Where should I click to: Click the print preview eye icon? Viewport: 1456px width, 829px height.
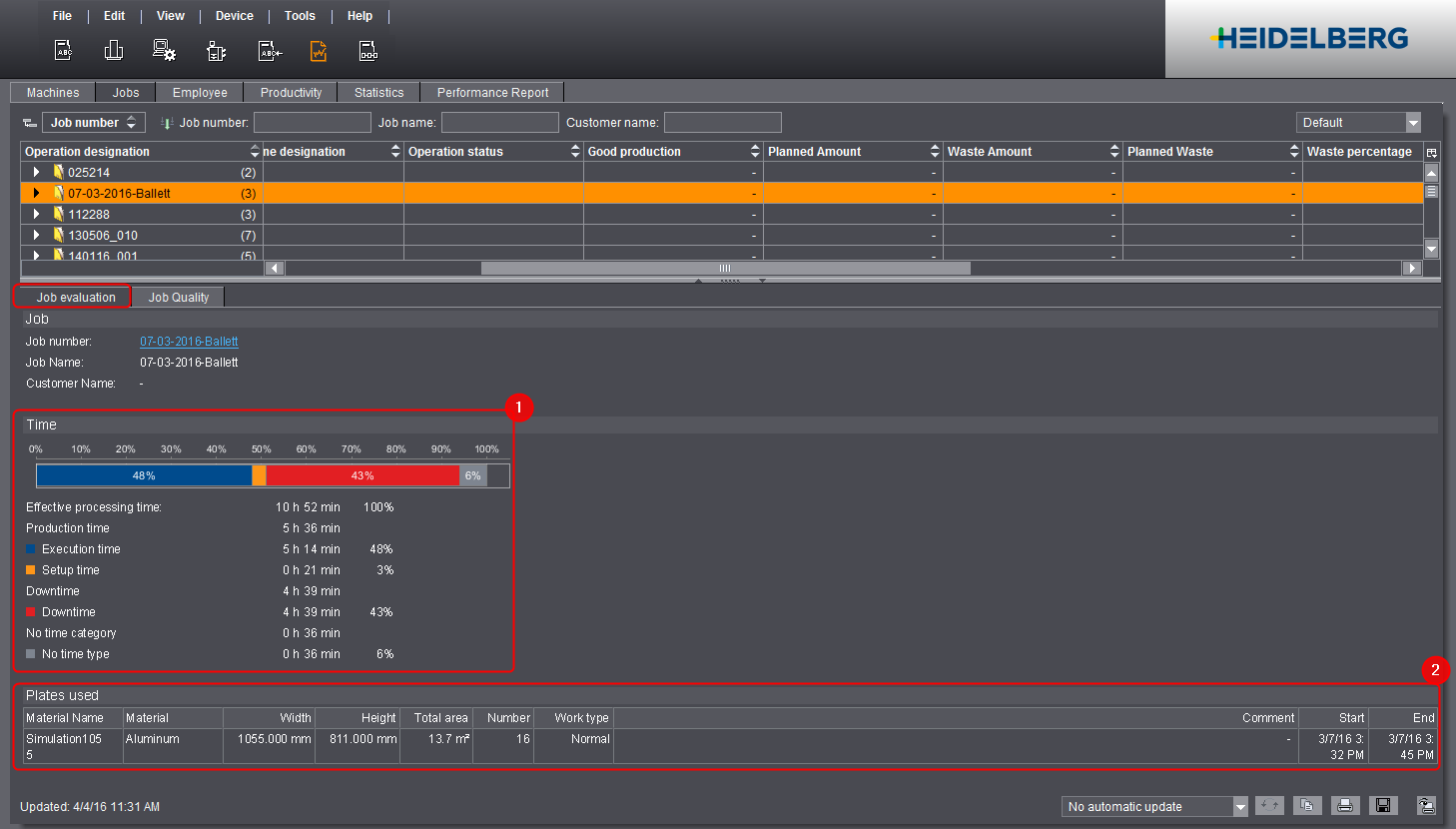click(x=1426, y=806)
